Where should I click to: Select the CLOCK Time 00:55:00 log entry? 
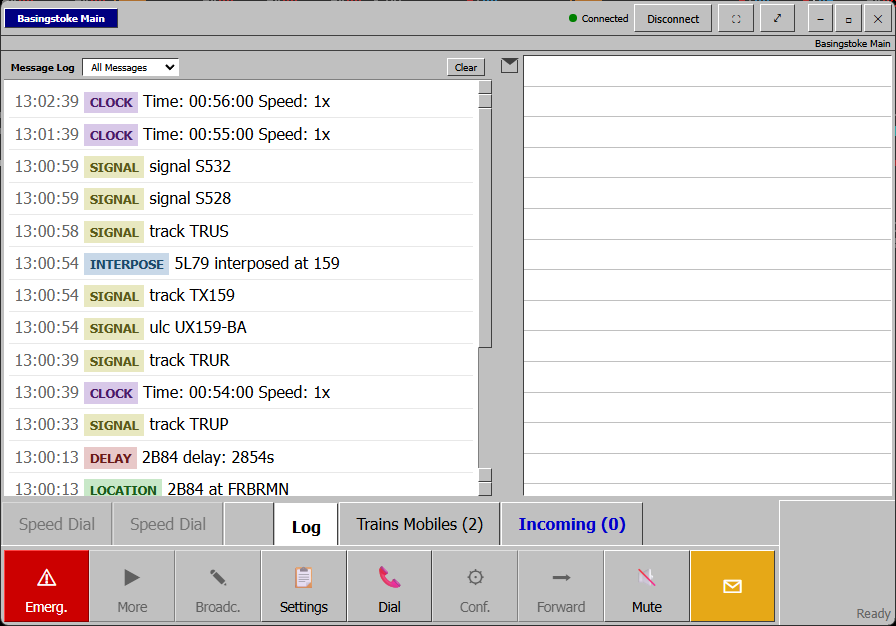tap(241, 134)
